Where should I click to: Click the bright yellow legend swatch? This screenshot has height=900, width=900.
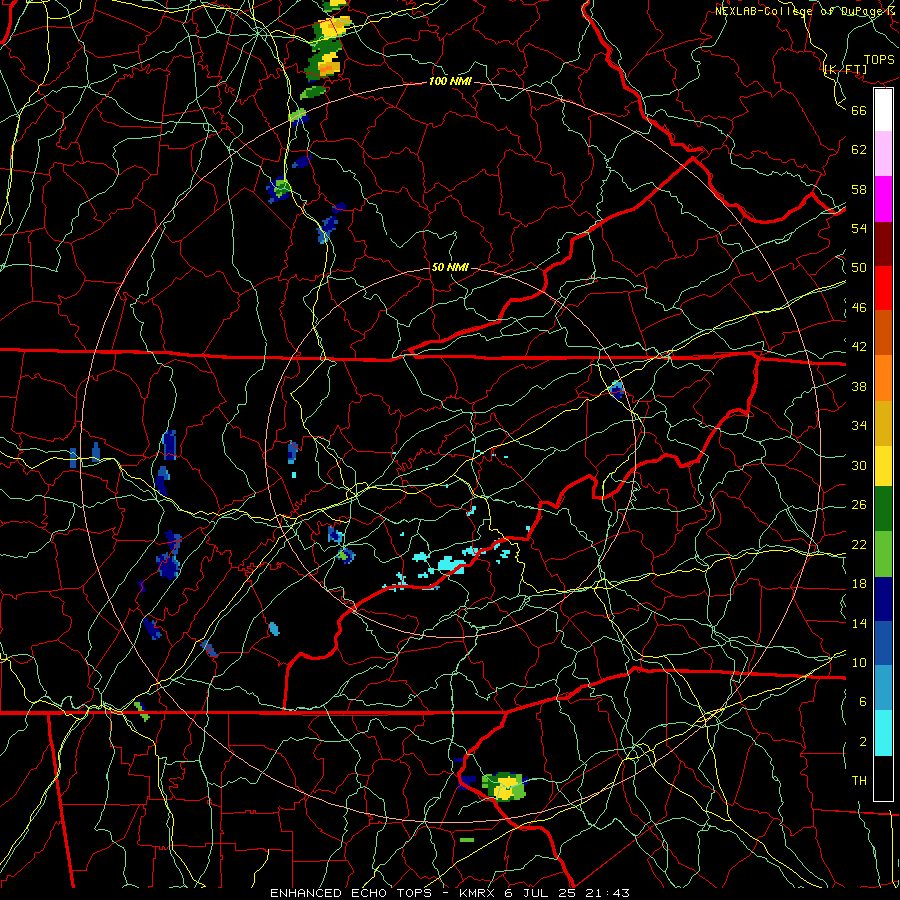(883, 466)
